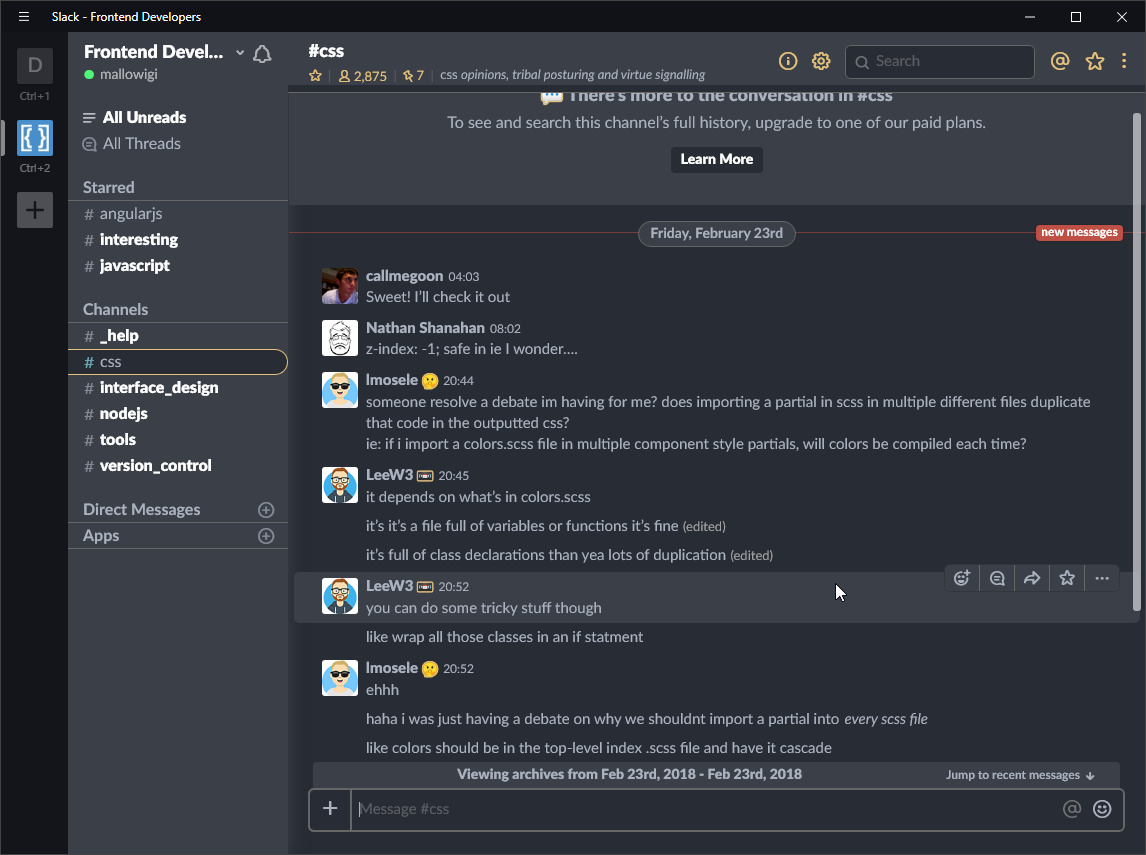Select the Frontend Developers workspace icon
This screenshot has width=1146, height=855.
(x=35, y=137)
